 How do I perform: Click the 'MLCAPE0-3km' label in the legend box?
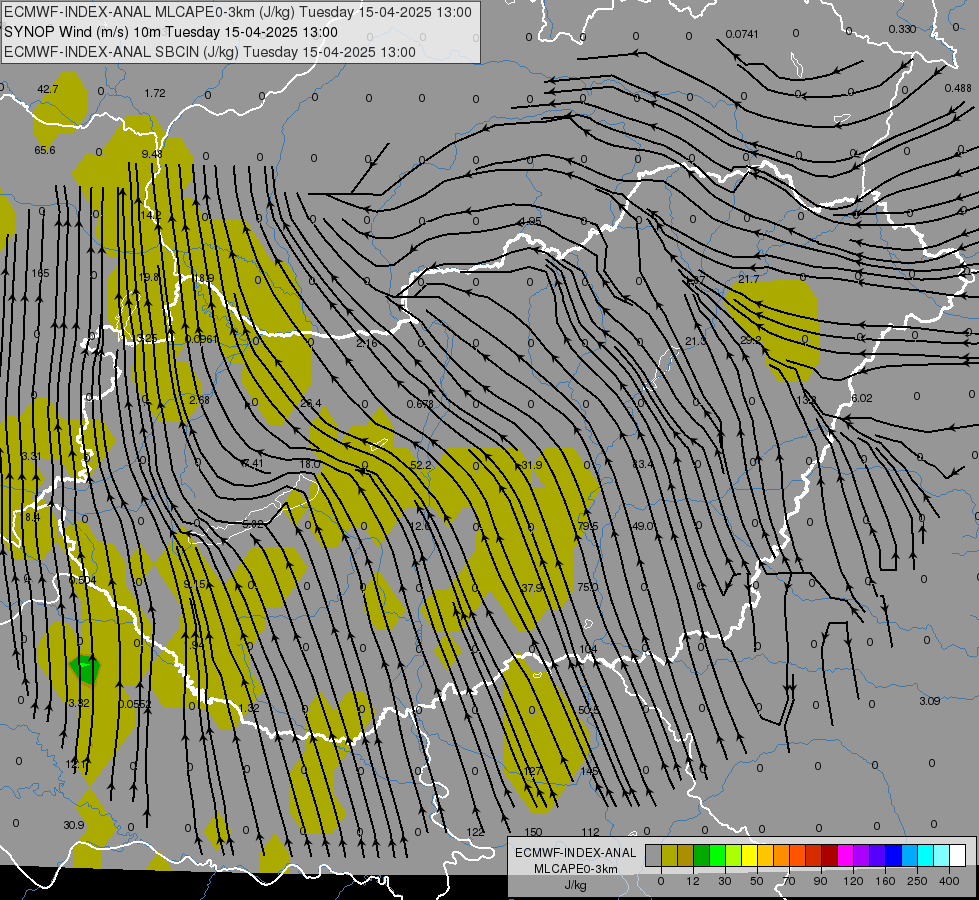[x=576, y=869]
